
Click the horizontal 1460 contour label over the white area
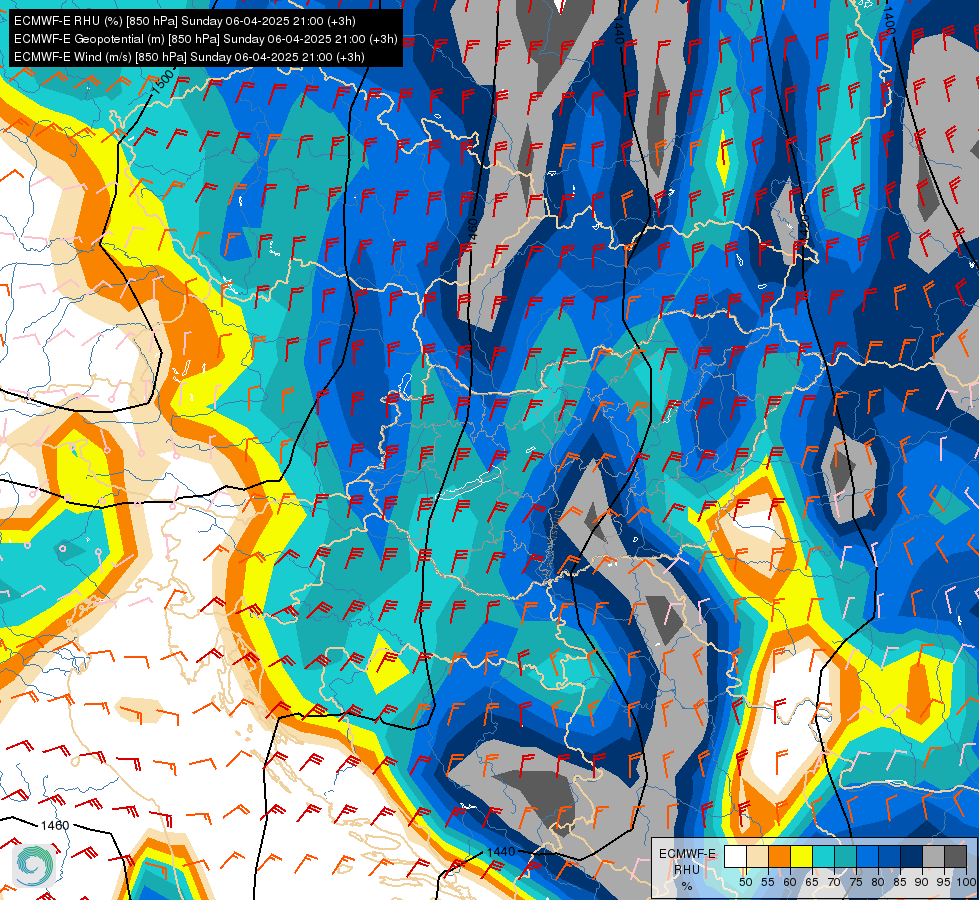point(55,825)
